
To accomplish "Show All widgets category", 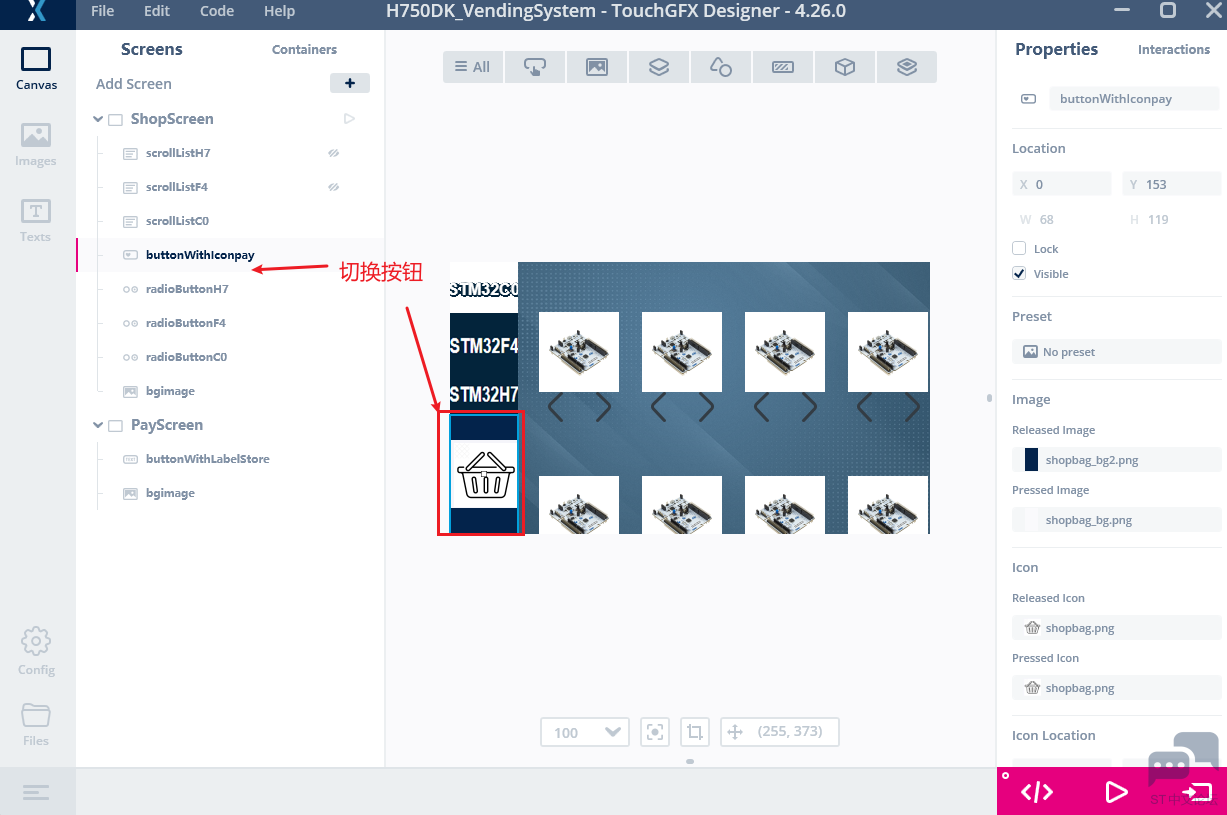I will pyautogui.click(x=473, y=67).
